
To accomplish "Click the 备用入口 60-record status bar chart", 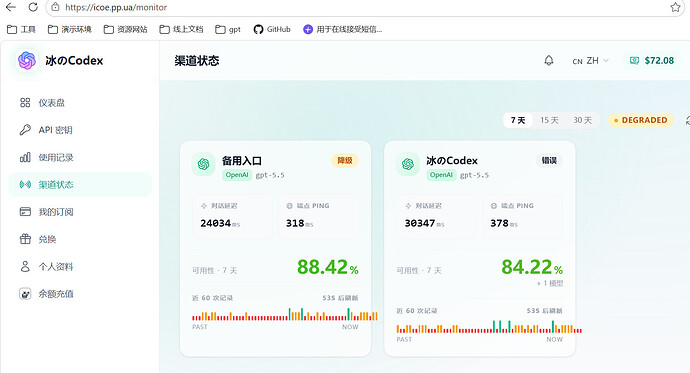I will (285, 314).
